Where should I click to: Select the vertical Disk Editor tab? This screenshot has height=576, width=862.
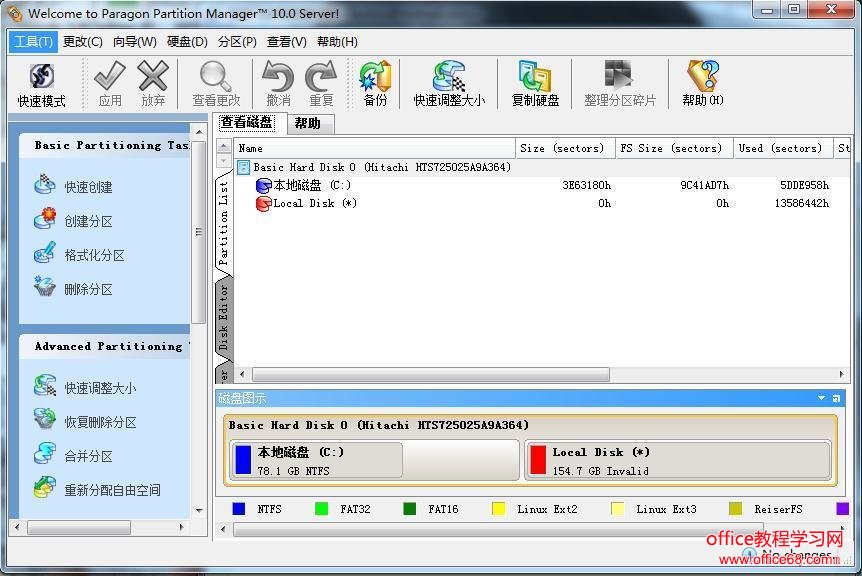(224, 316)
